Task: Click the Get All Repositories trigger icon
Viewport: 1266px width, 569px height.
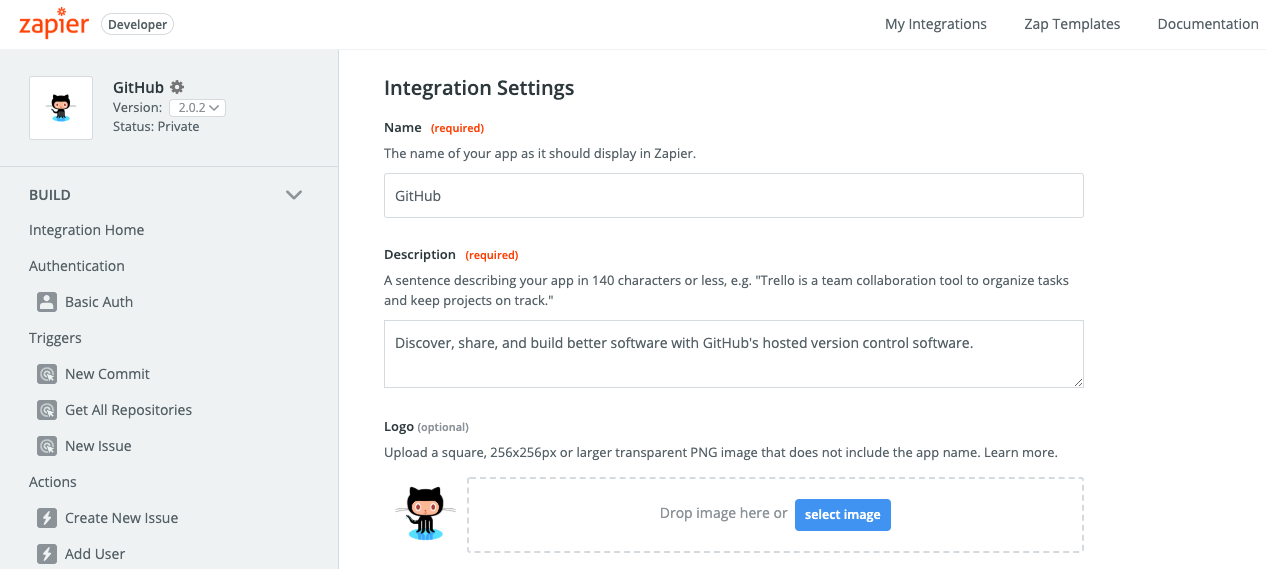Action: click(47, 410)
